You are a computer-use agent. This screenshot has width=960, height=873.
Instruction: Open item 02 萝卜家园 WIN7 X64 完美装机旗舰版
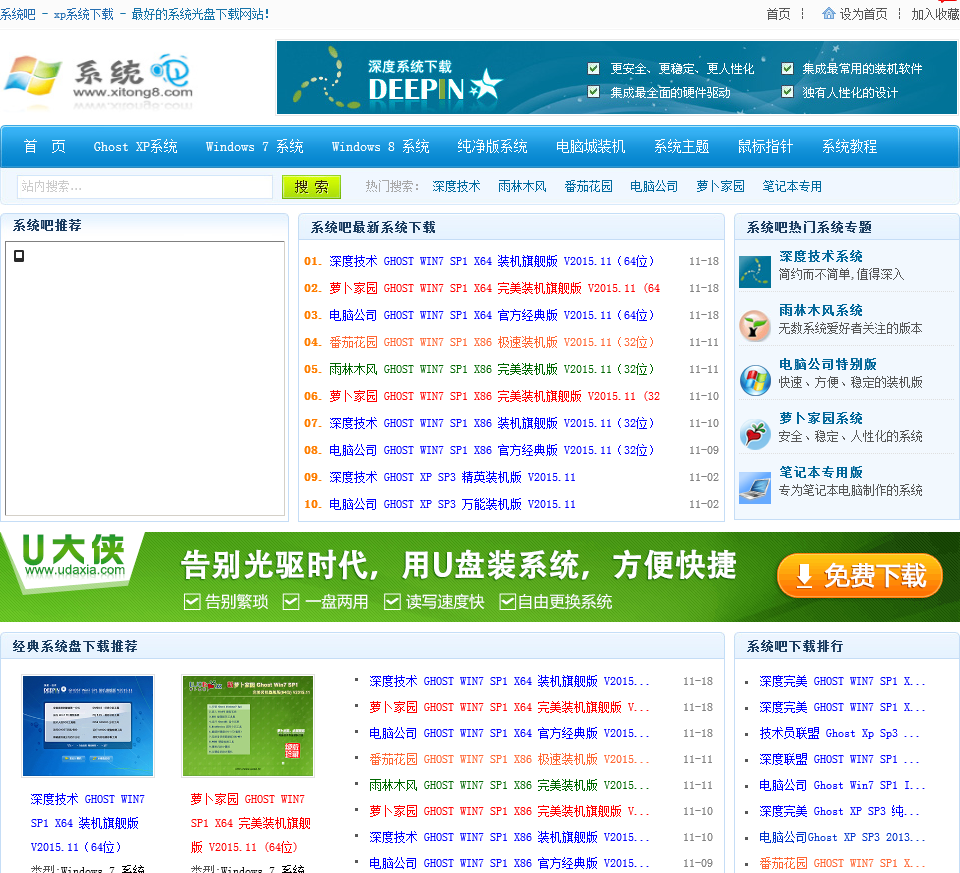pos(495,288)
